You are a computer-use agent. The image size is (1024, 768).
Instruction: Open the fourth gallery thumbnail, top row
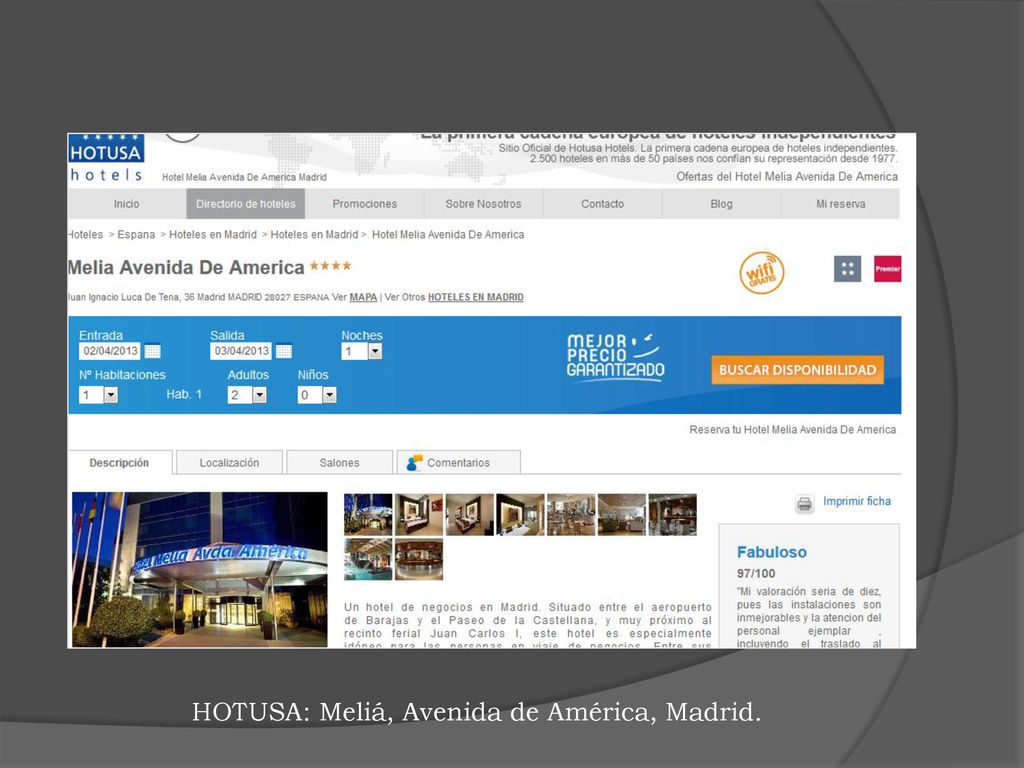coord(520,515)
